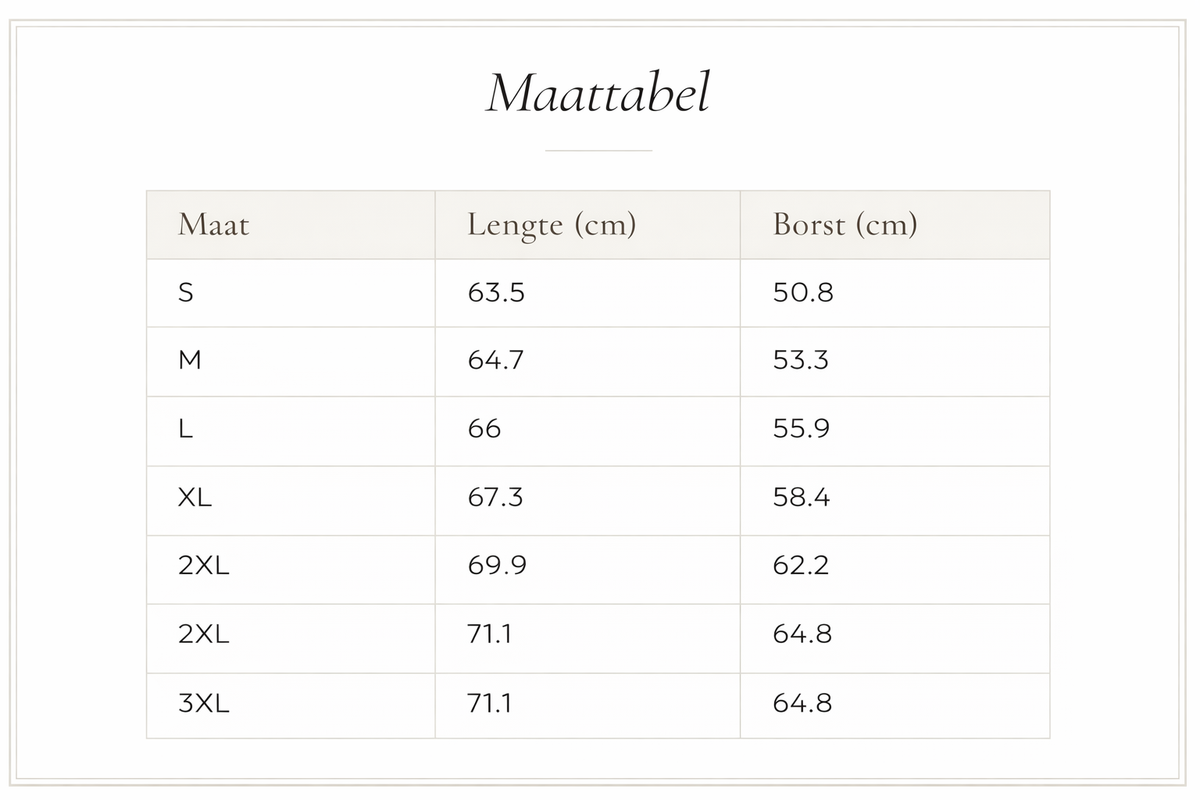Pick the 53.3 chest value
The width and height of the screenshot is (1200, 800).
[x=801, y=361]
